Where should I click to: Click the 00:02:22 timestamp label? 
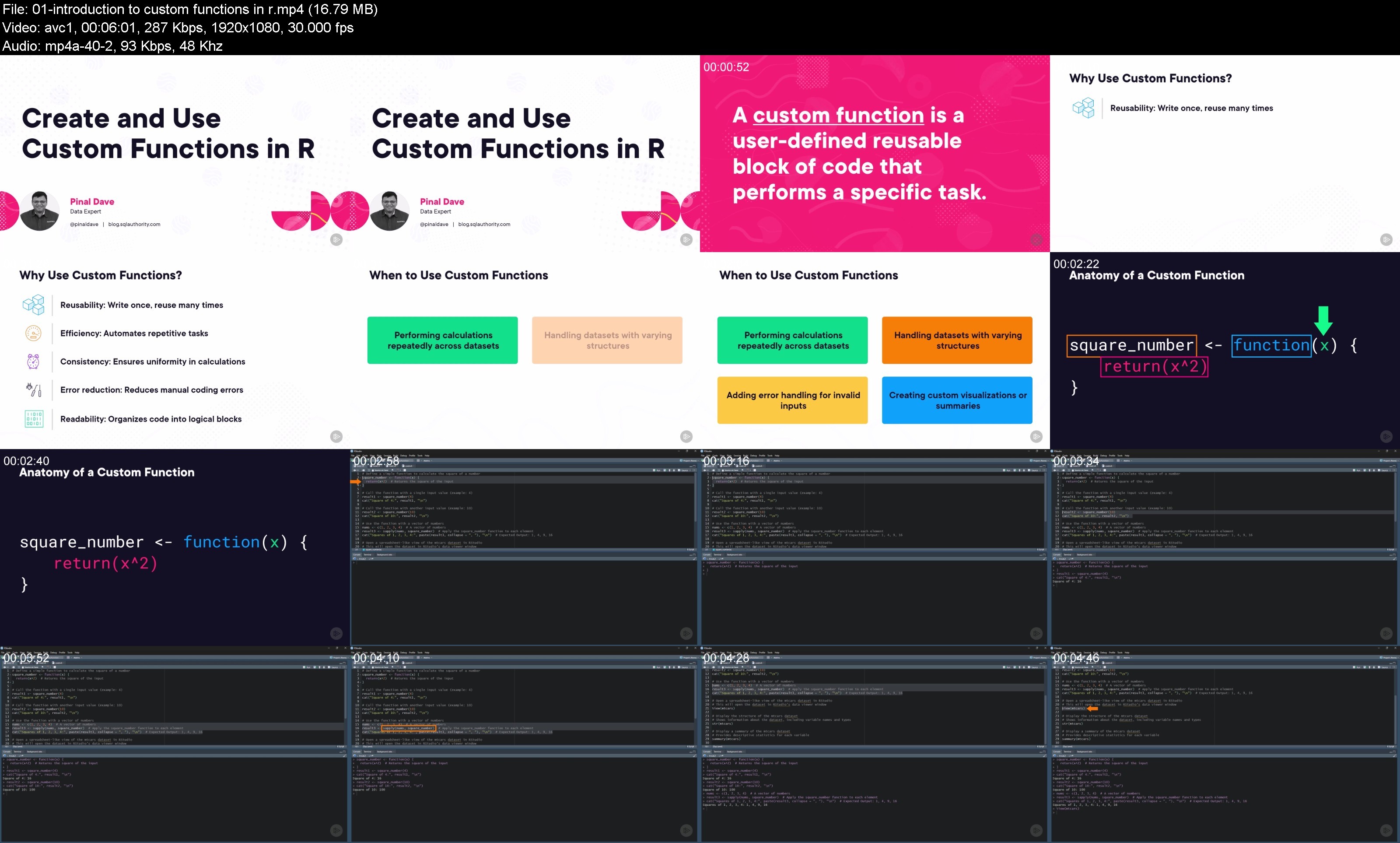[1076, 264]
